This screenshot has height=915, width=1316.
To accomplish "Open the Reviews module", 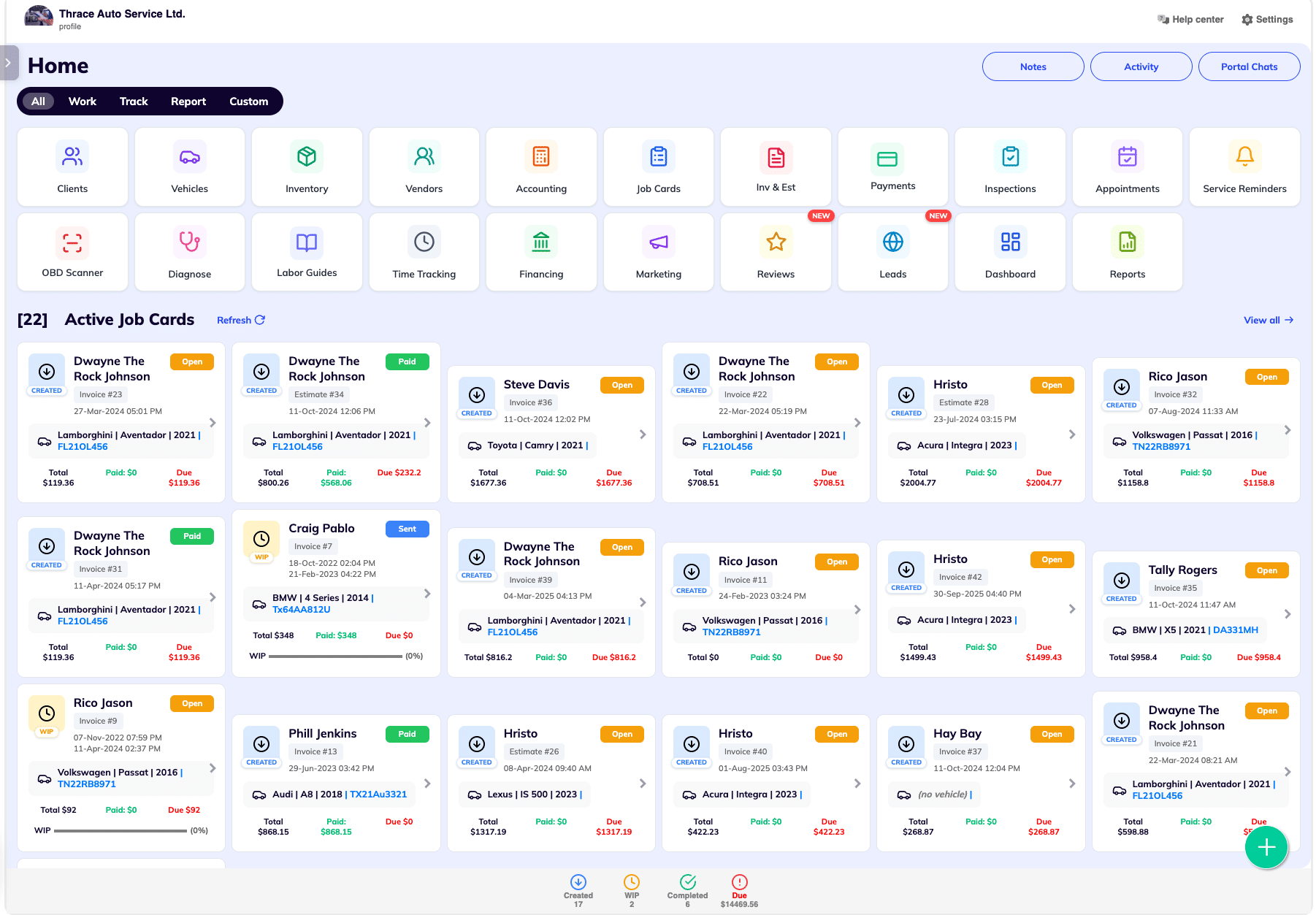I will pos(776,252).
